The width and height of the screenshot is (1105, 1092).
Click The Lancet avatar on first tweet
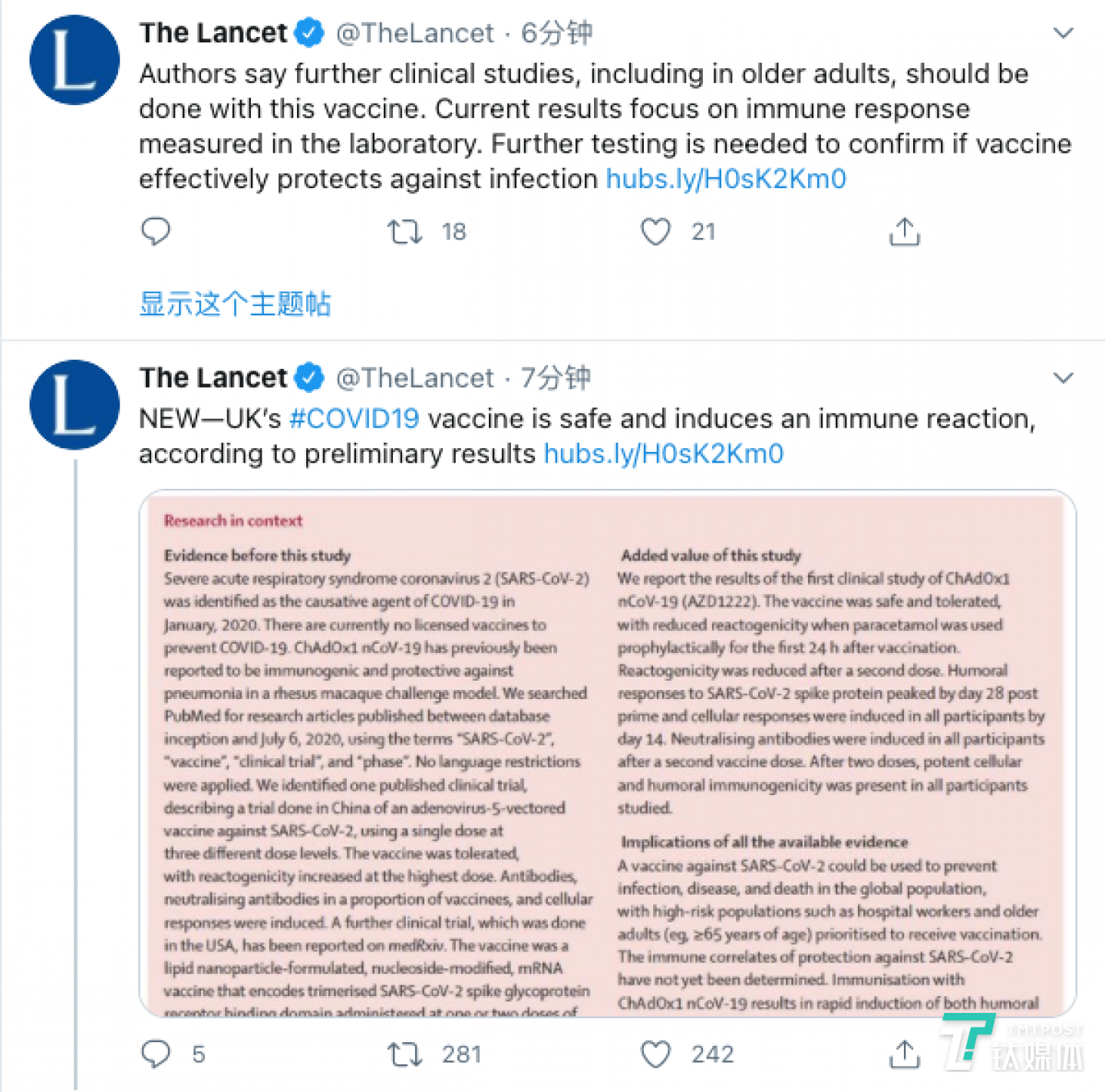click(74, 60)
